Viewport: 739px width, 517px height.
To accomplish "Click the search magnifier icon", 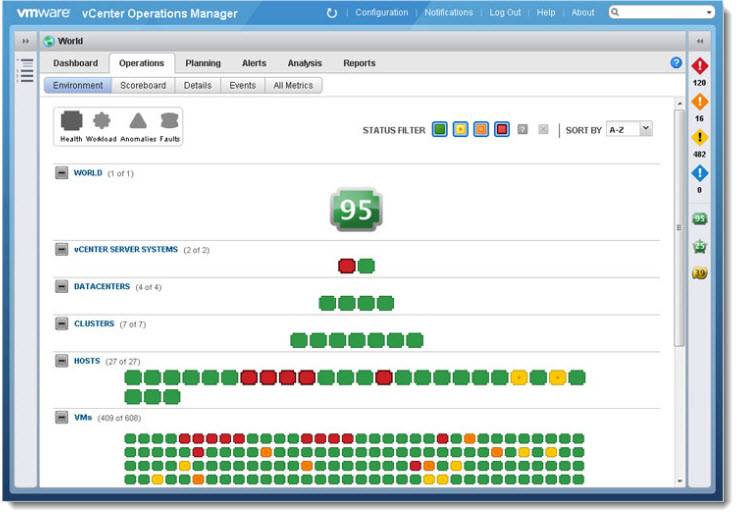I will [615, 12].
